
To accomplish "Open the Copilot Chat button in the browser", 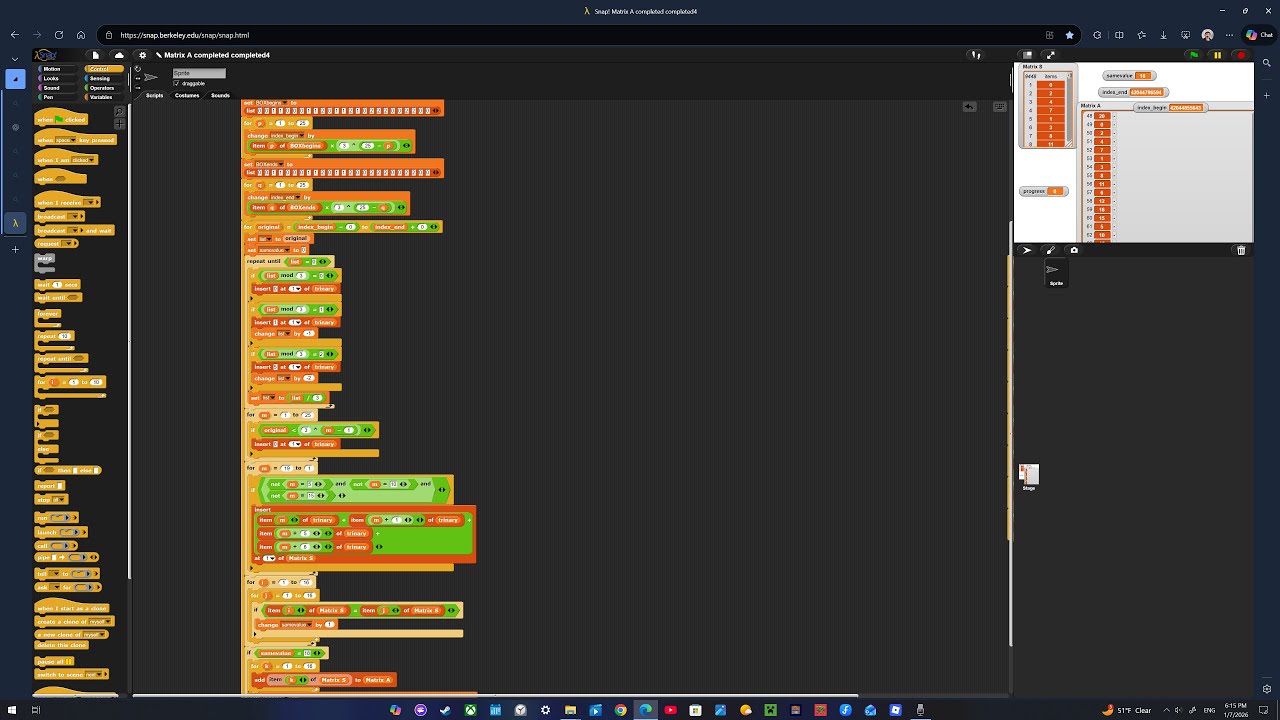I will [x=1258, y=35].
